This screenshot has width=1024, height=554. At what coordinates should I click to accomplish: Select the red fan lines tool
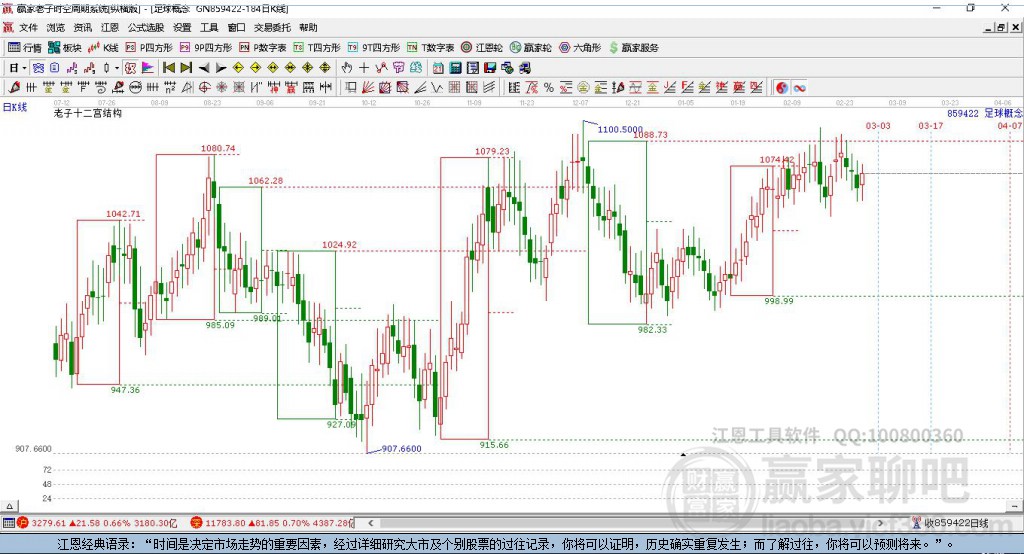(x=368, y=87)
